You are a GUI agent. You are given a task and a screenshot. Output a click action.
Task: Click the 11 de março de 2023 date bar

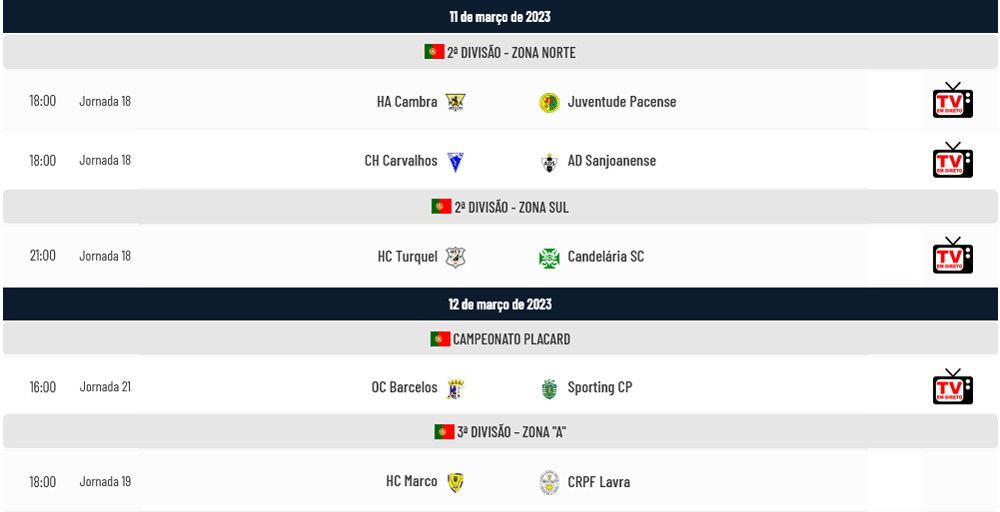click(x=500, y=17)
